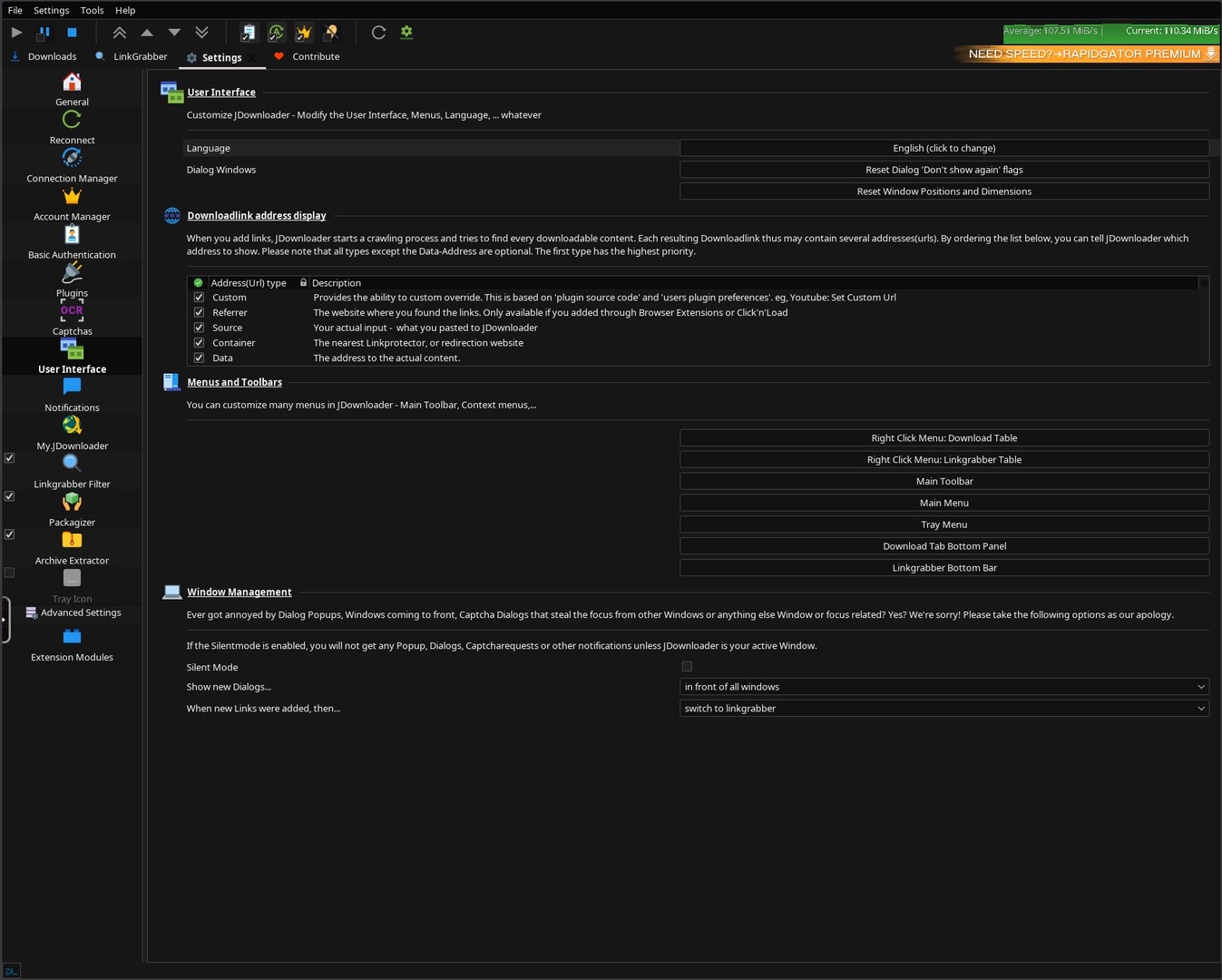Screen dimensions: 1222x980
Task: Toggle the auto reconnect toolbar icon
Action: pos(276,32)
